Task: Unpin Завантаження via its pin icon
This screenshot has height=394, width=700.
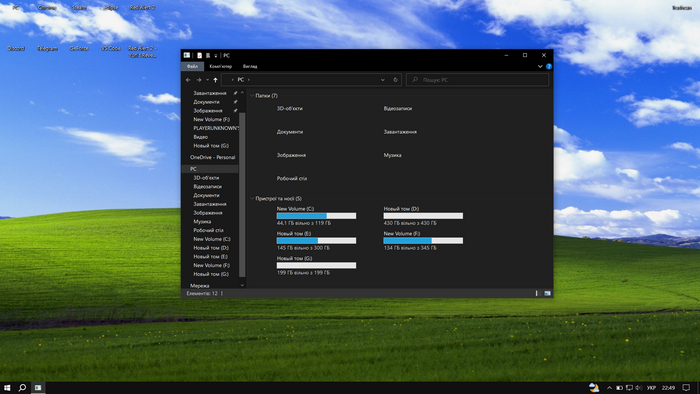Action: pyautogui.click(x=235, y=93)
